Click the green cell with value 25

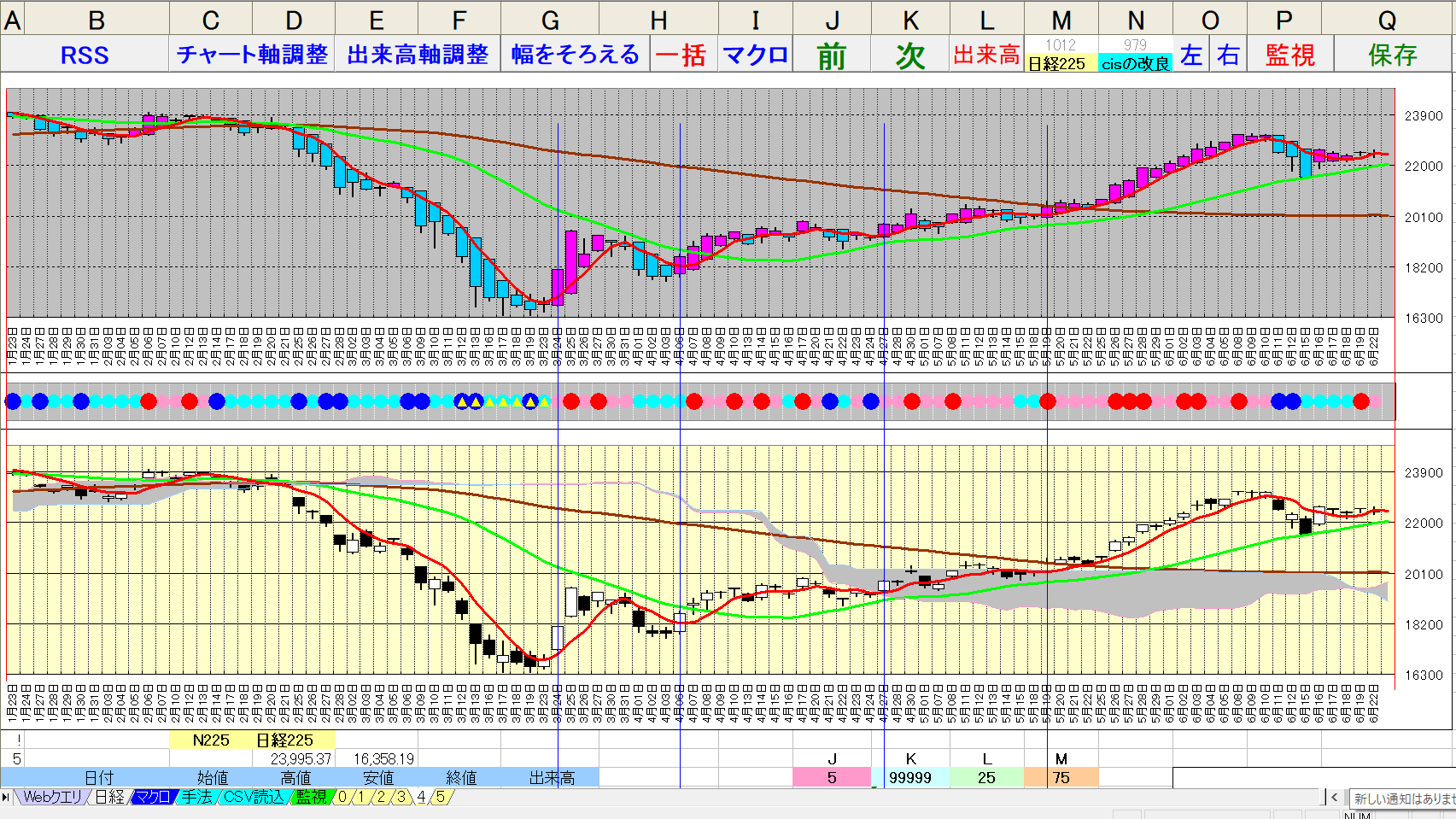coord(986,777)
